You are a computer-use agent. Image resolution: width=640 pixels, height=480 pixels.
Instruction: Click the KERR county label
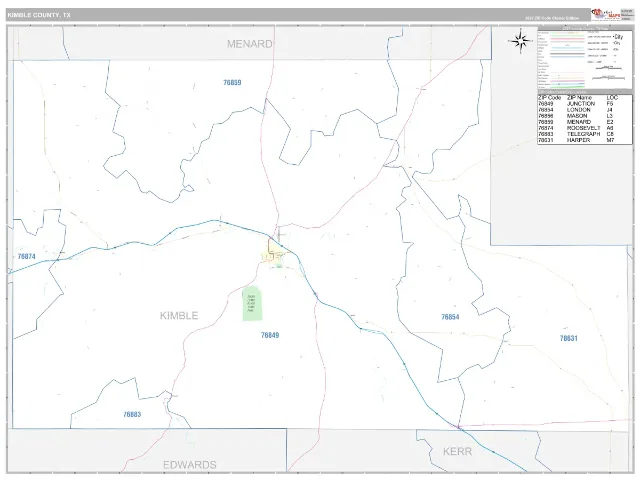[458, 451]
